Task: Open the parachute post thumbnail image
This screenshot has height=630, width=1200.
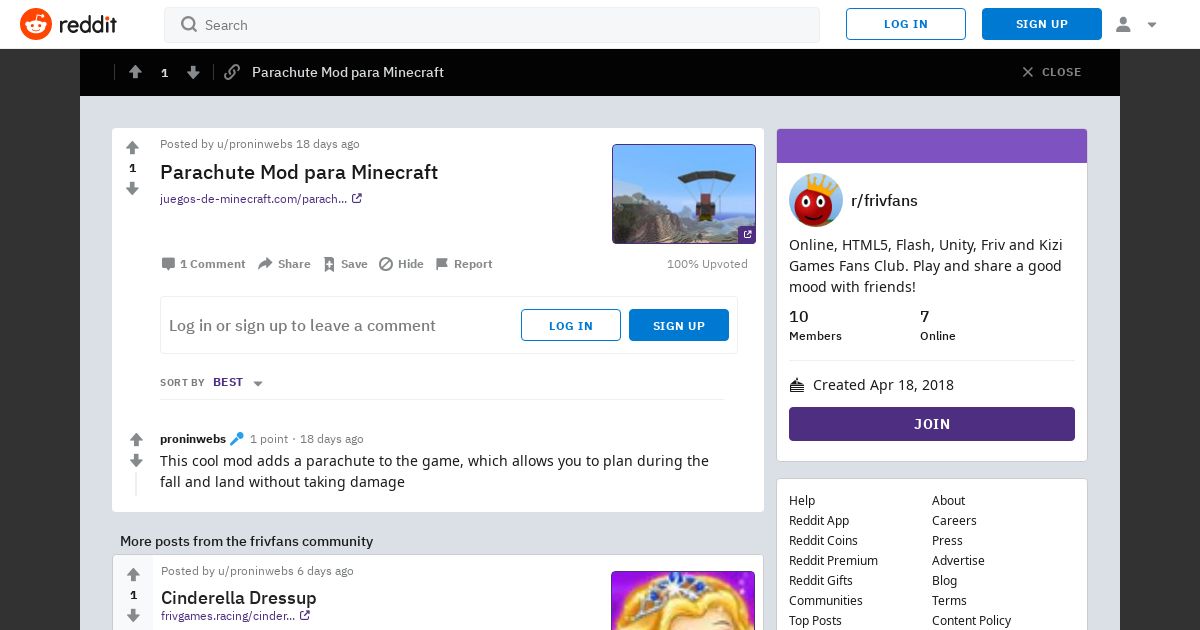Action: click(x=684, y=194)
